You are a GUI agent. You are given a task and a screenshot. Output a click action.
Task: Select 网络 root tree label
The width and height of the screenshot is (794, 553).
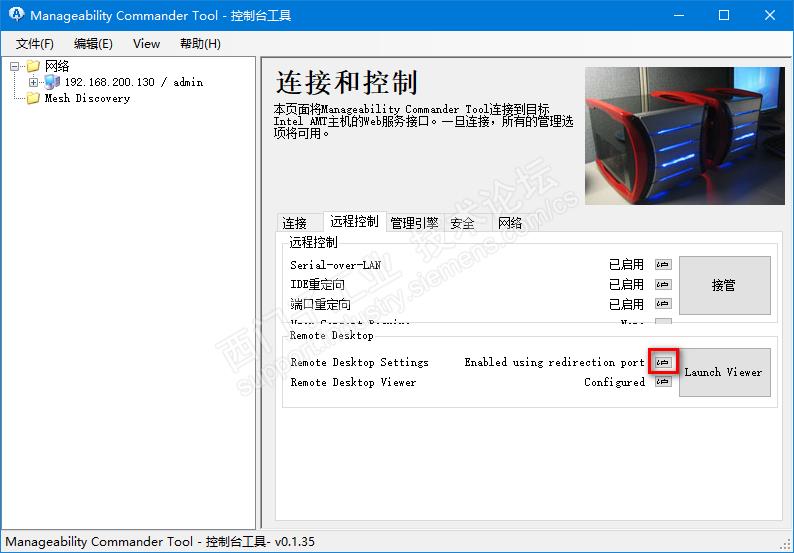click(57, 66)
